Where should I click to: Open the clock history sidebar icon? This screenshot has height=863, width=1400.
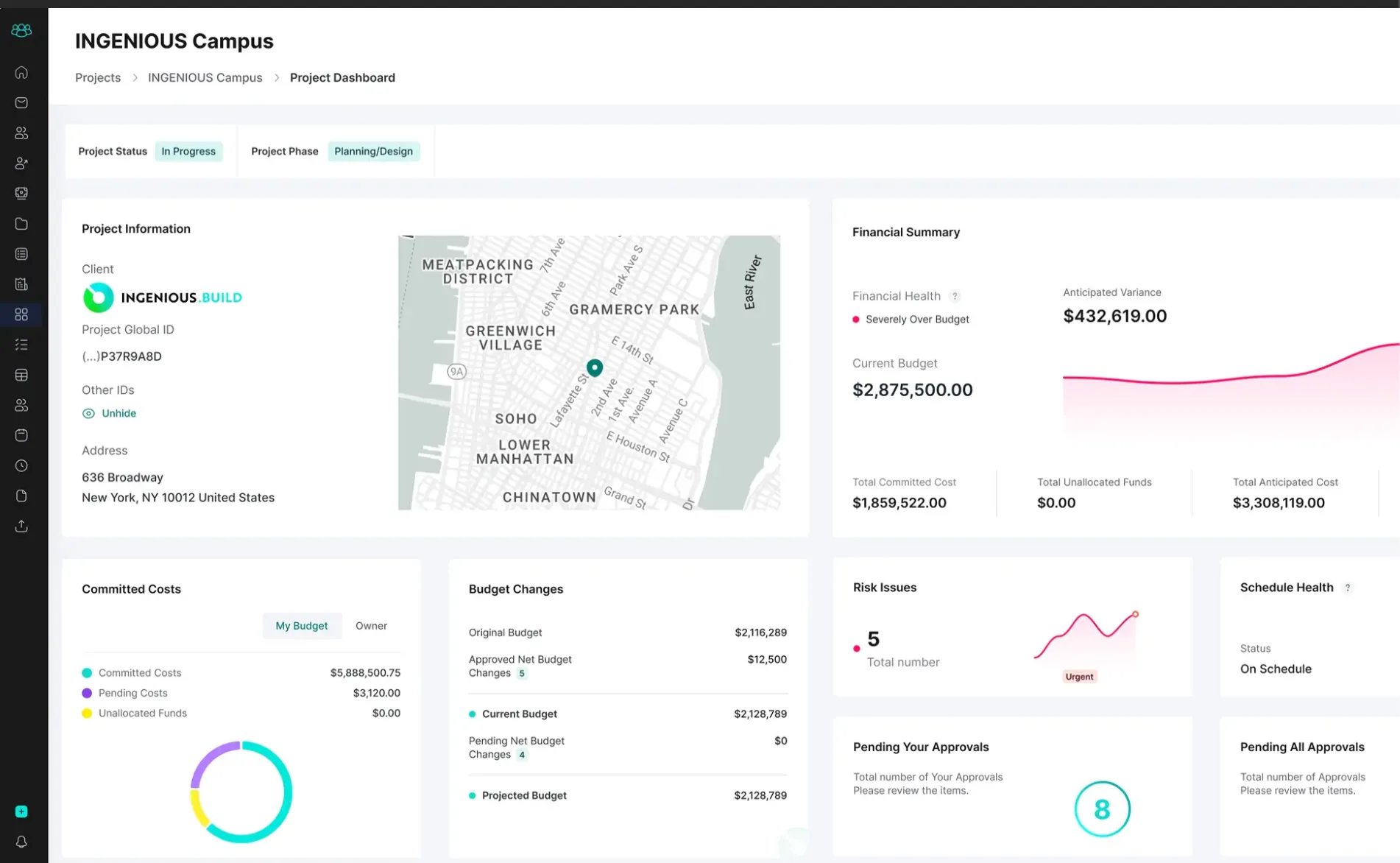pyautogui.click(x=21, y=465)
